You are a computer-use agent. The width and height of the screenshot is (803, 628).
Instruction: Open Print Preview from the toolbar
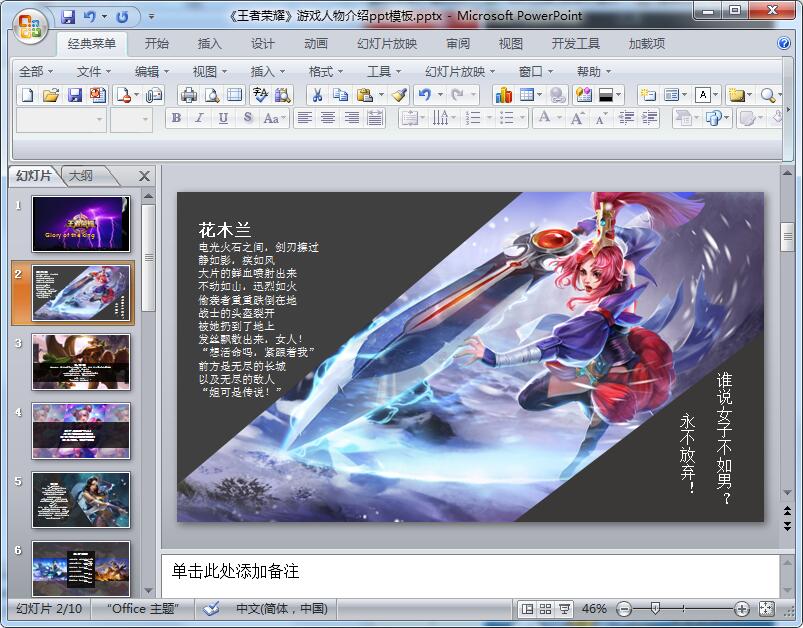pos(212,95)
